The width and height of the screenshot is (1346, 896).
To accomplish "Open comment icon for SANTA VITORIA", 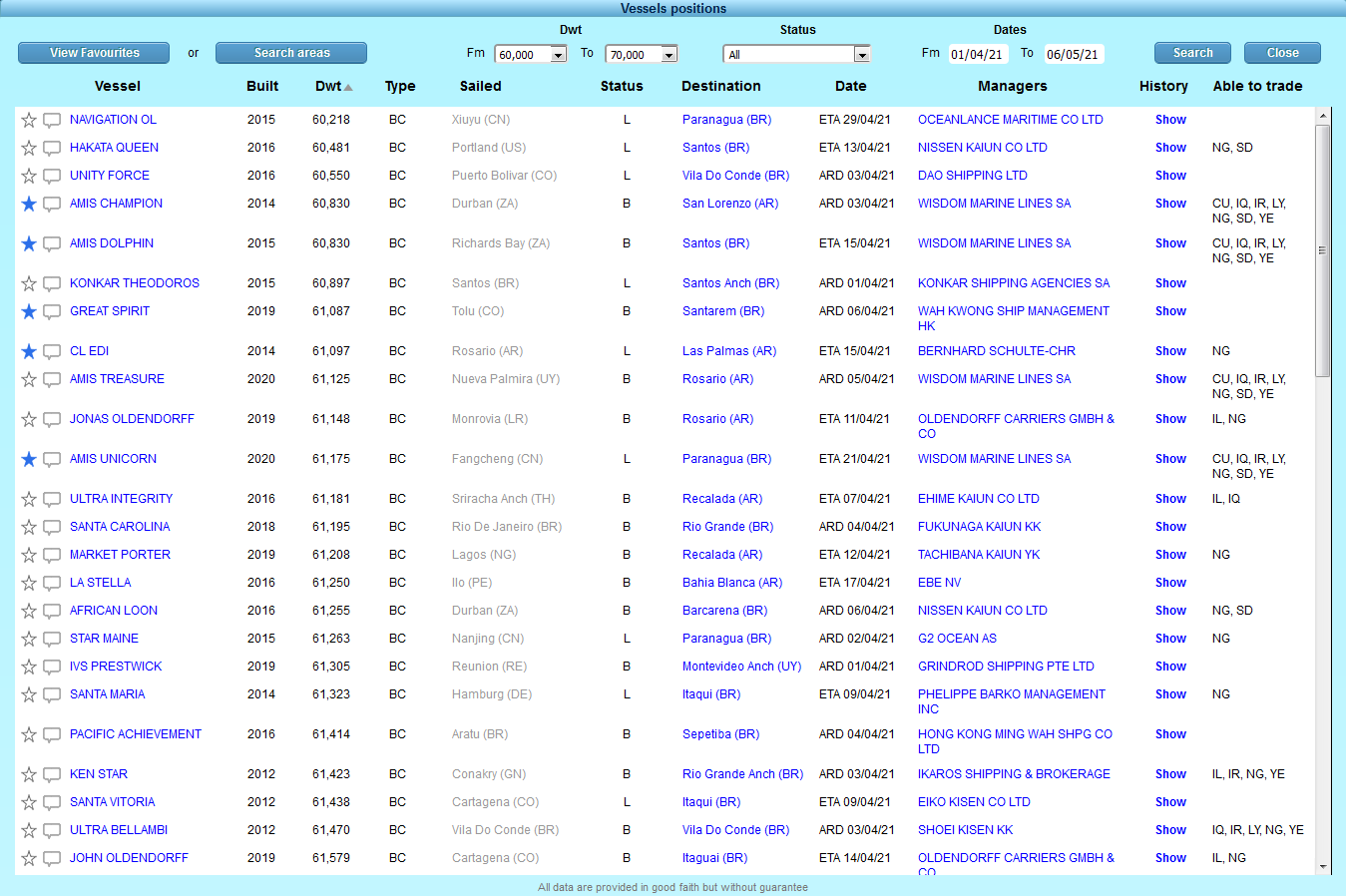I will 52,803.
